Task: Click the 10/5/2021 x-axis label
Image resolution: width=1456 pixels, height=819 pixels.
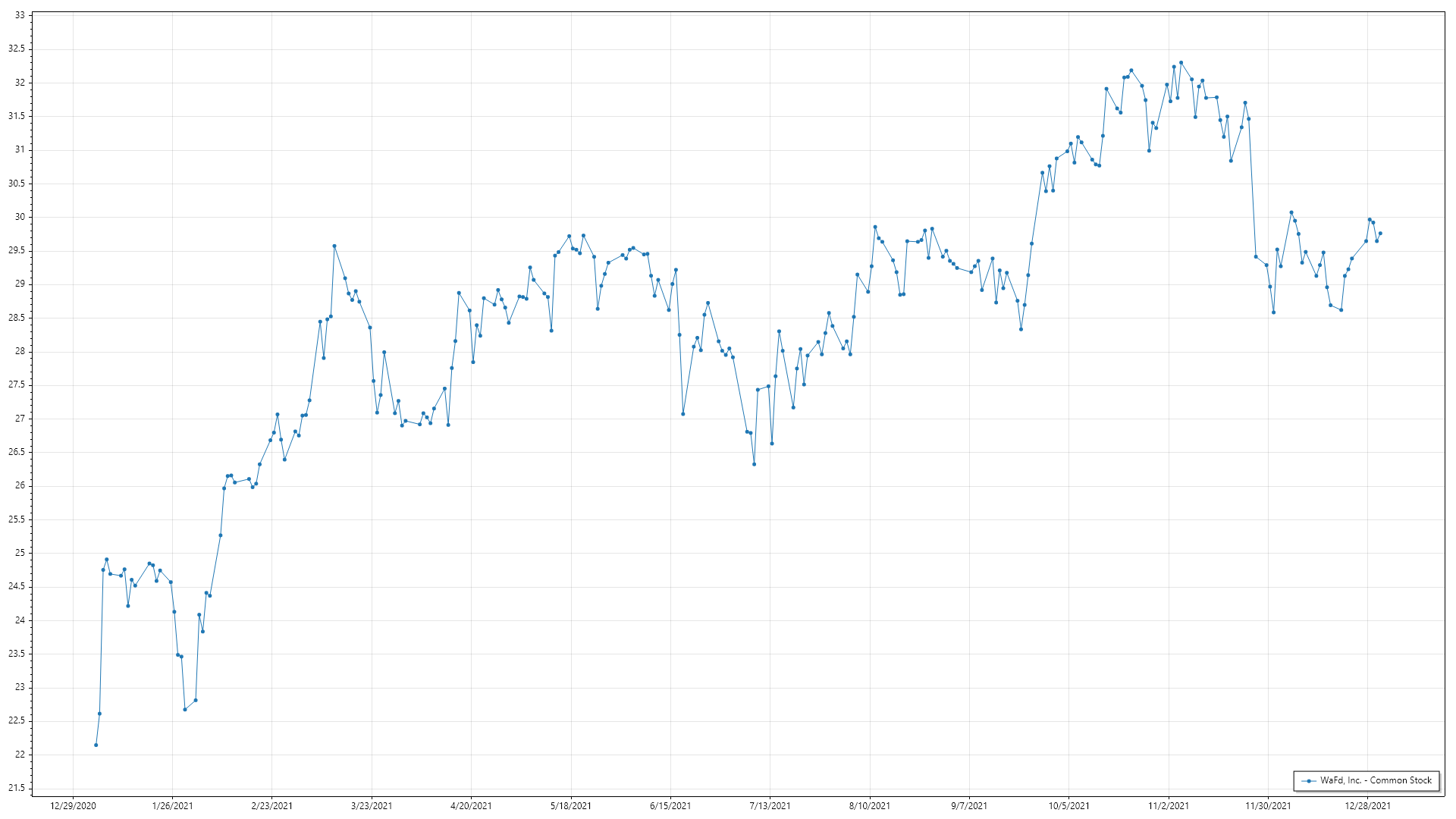Action: point(1069,805)
